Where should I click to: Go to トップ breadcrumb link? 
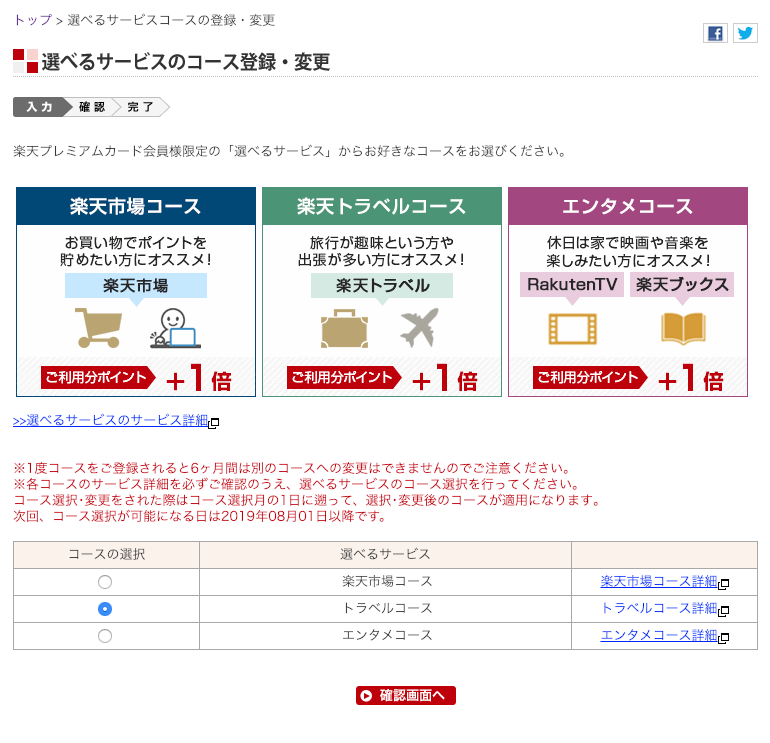click(32, 20)
